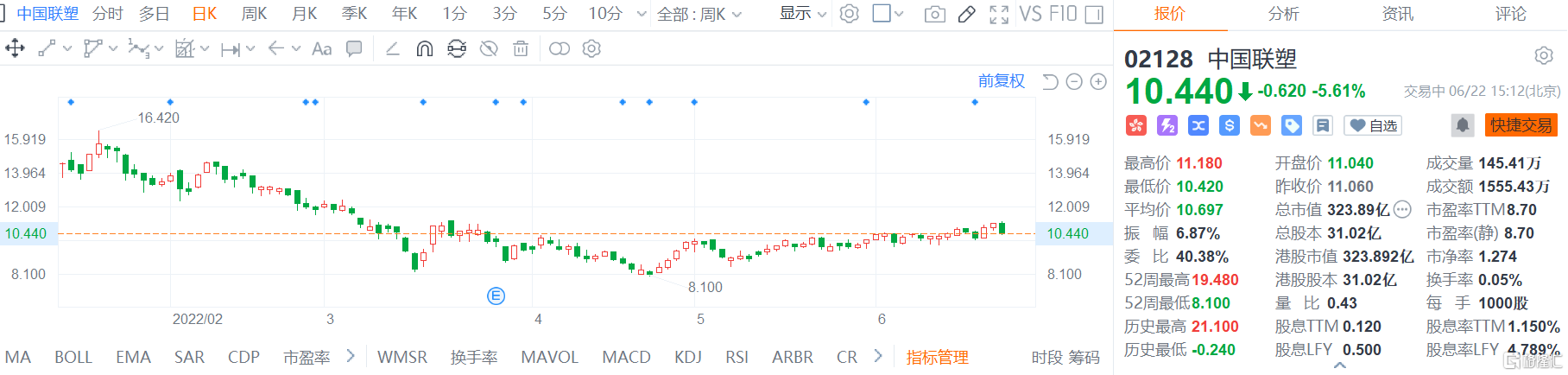The image size is (1568, 375).
Task: Select the angle line tool
Action: click(392, 48)
